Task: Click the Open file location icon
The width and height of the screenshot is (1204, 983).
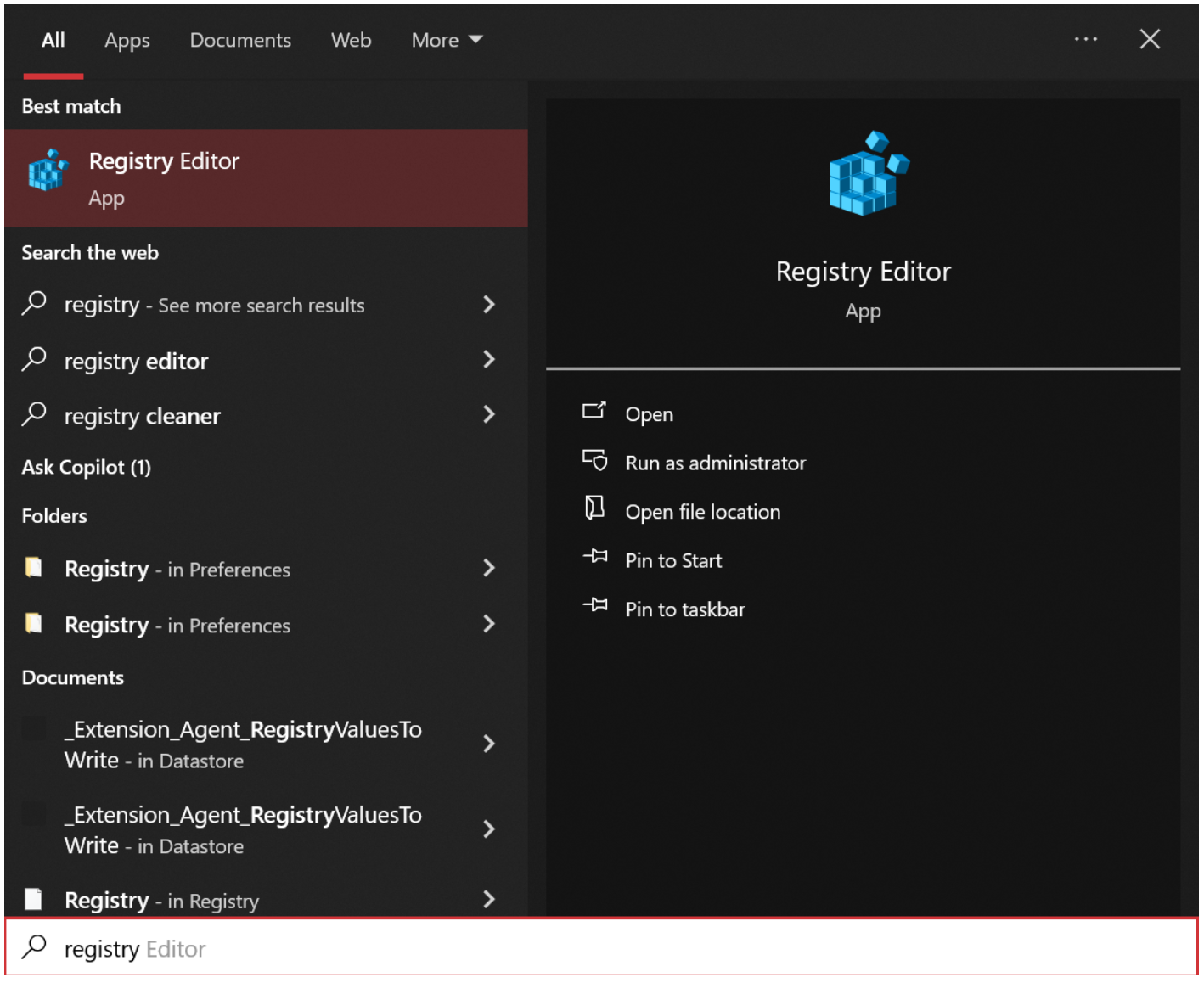Action: click(594, 508)
